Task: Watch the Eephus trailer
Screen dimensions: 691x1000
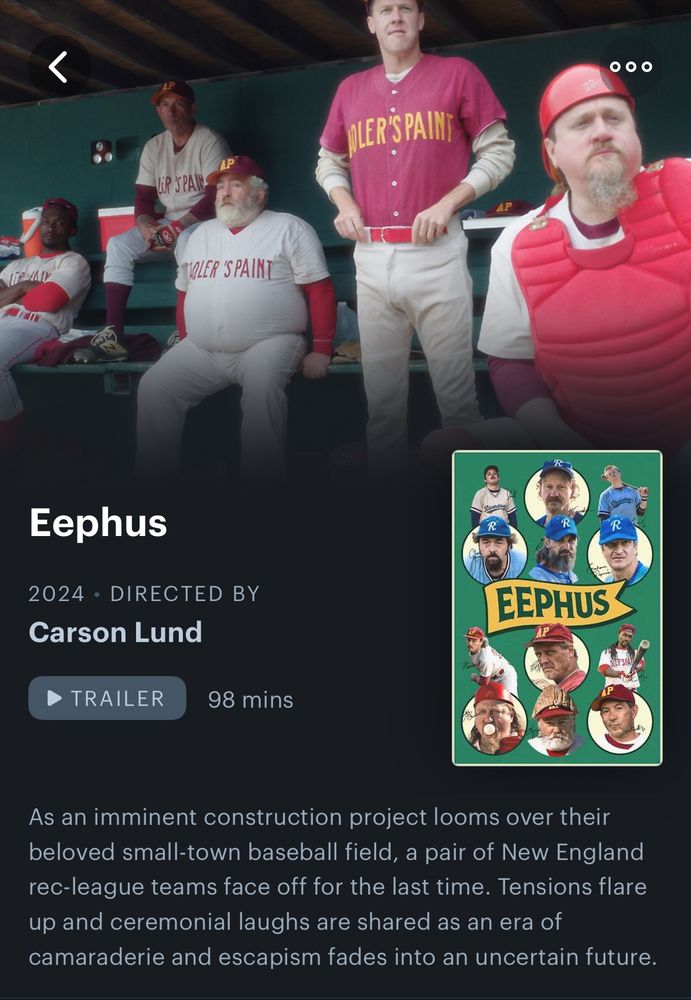Action: [107, 698]
